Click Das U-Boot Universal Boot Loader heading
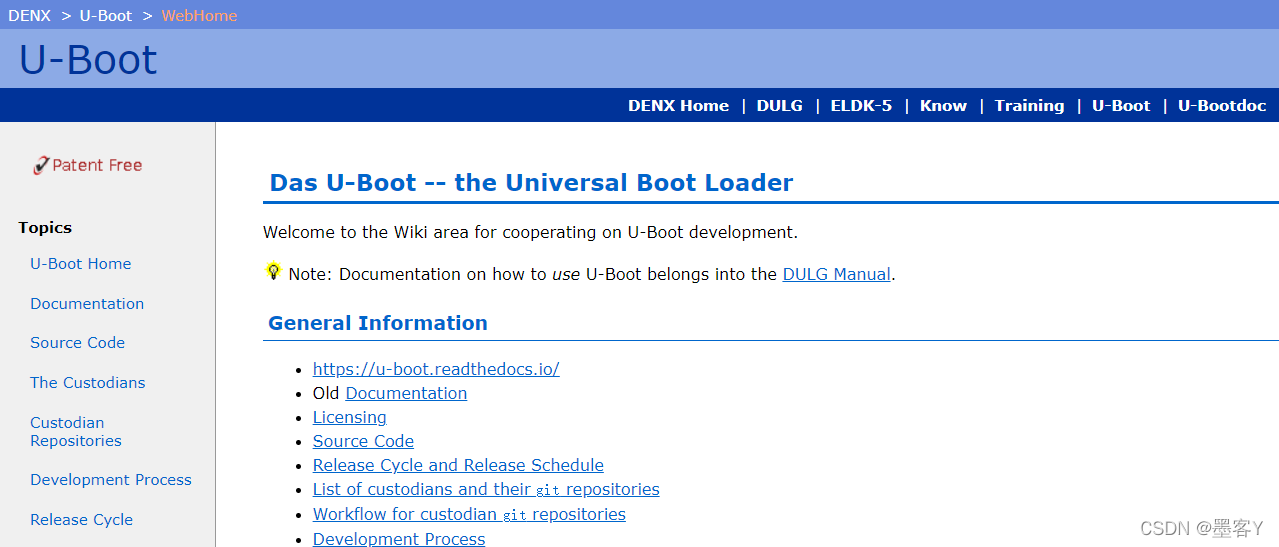Image resolution: width=1279 pixels, height=547 pixels. (x=531, y=183)
